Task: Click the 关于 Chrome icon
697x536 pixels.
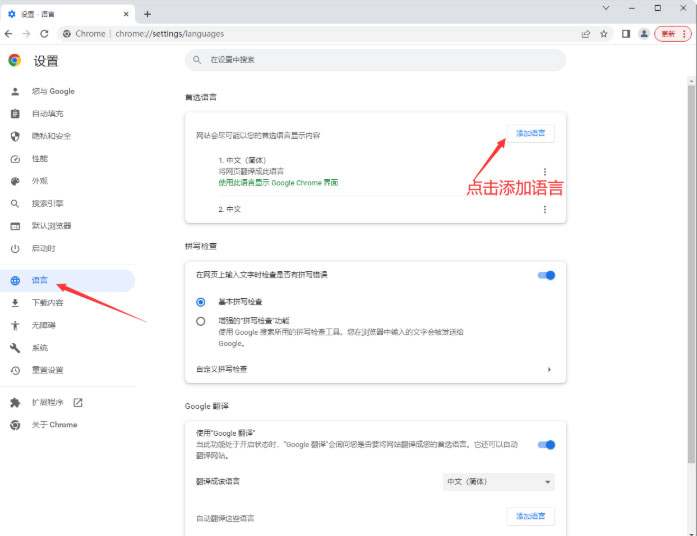Action: click(x=15, y=425)
